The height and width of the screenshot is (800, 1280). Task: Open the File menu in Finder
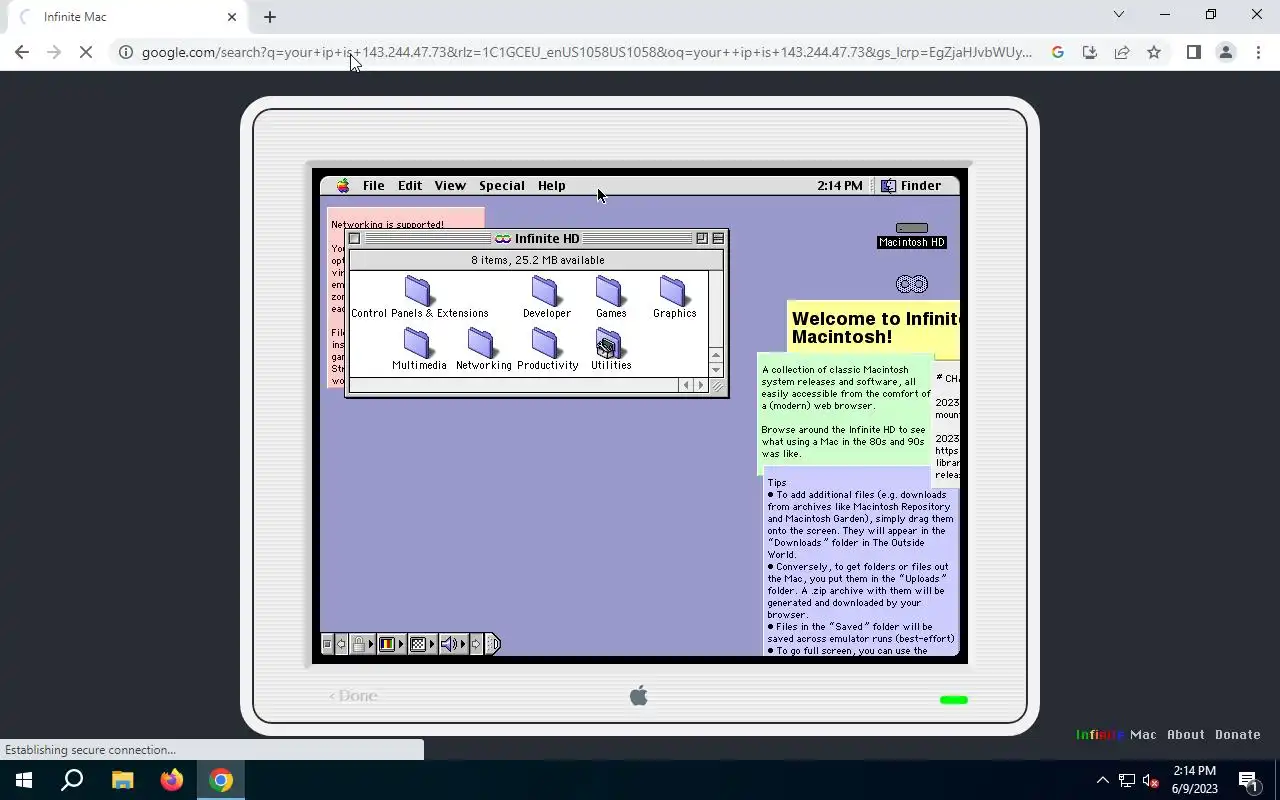[373, 185]
